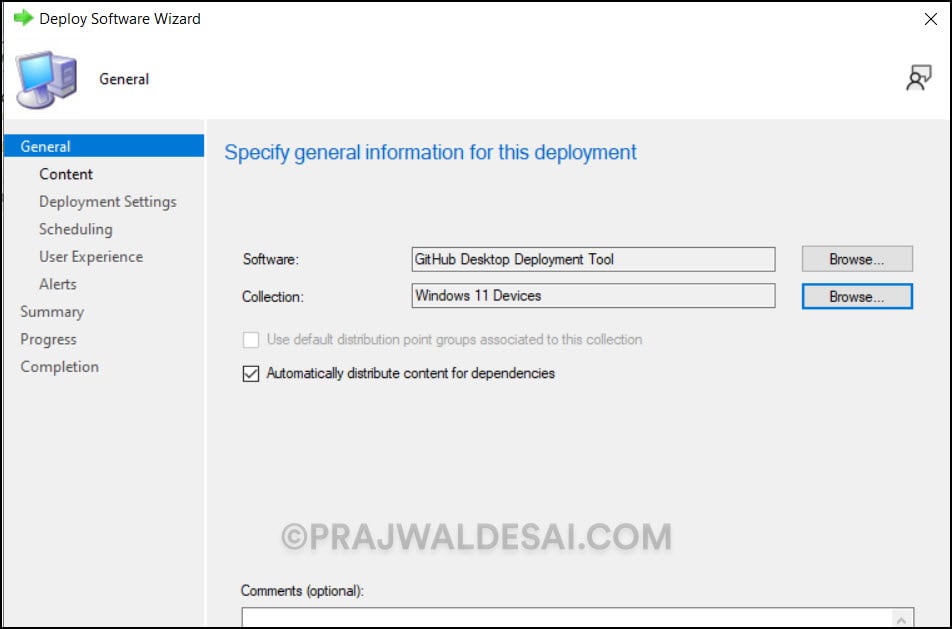Go to Deployment Settings step

click(107, 202)
